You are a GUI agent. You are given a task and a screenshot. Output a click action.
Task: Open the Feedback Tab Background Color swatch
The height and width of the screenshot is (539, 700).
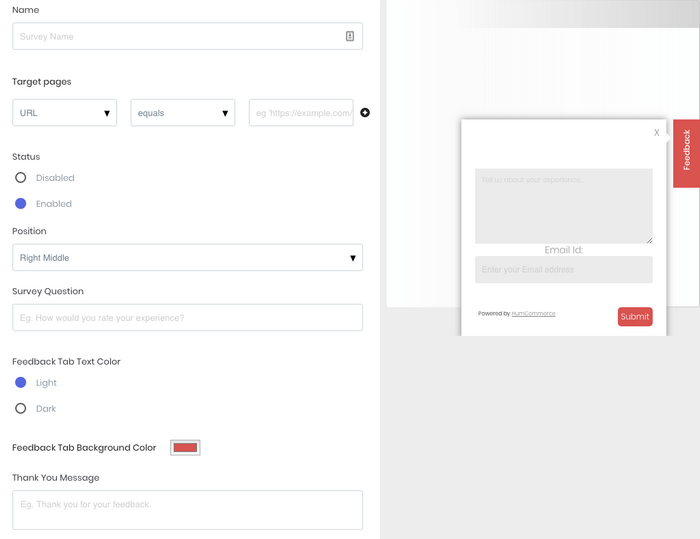pyautogui.click(x=185, y=447)
